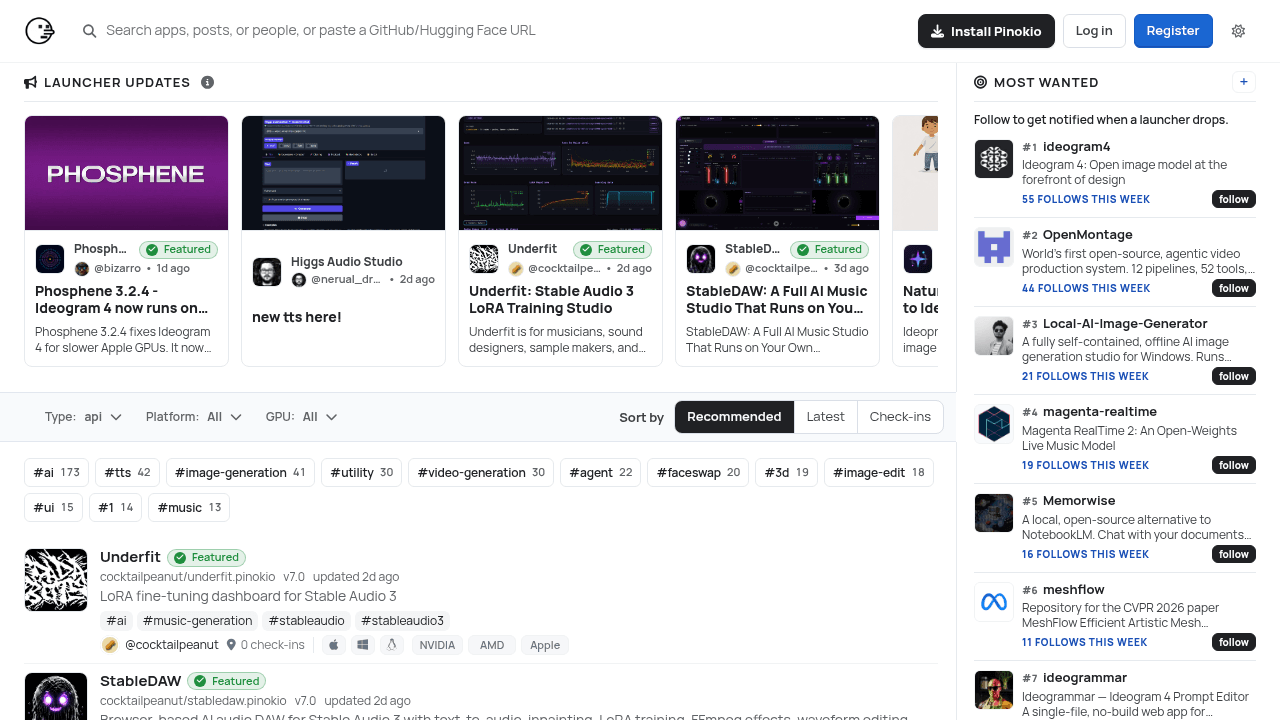Open the Underfit app title link

pyautogui.click(x=130, y=557)
